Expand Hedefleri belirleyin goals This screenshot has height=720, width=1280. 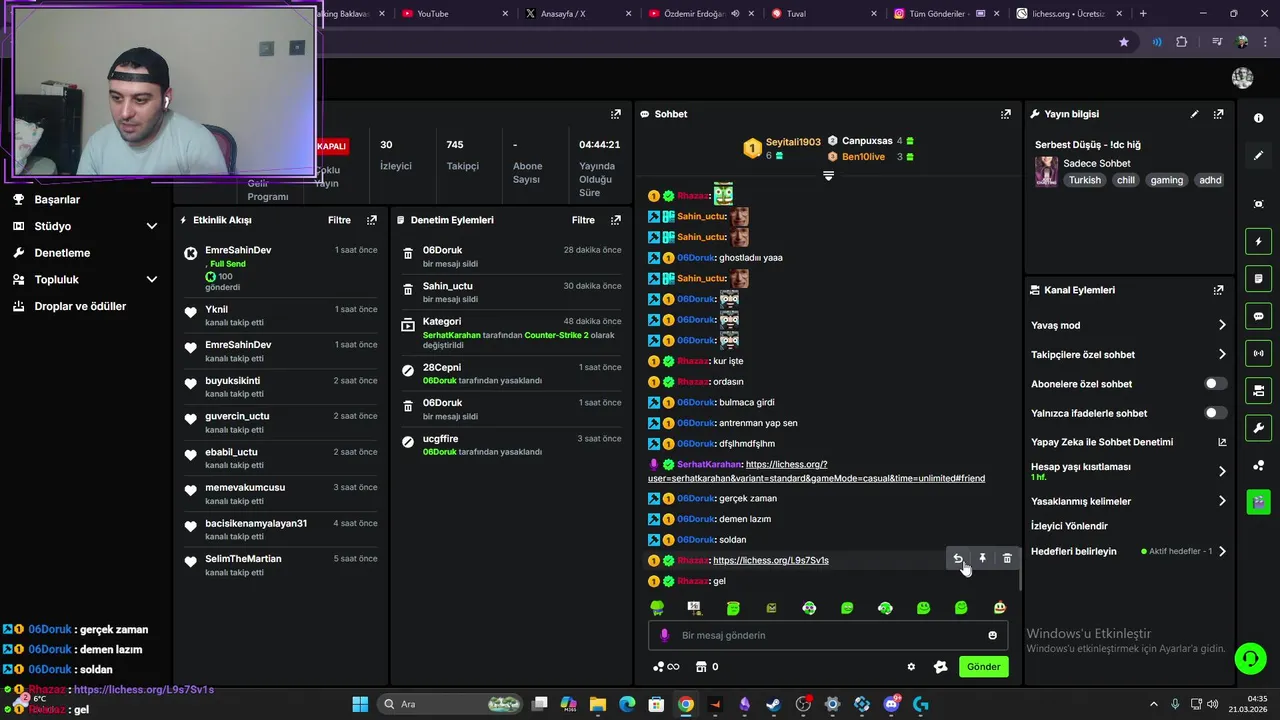point(1222,551)
